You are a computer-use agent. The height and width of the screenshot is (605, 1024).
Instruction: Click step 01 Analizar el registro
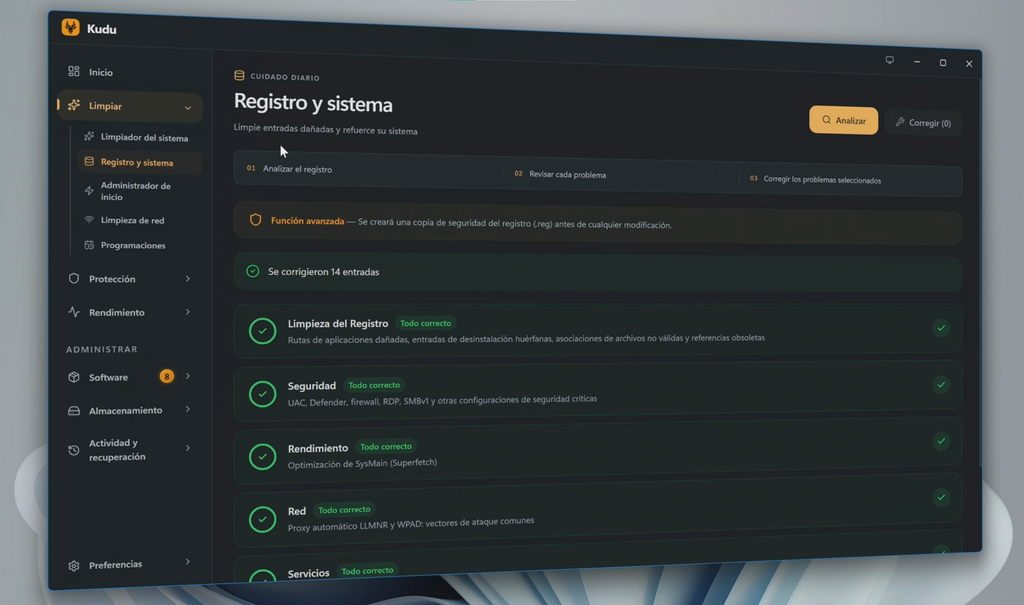[289, 169]
